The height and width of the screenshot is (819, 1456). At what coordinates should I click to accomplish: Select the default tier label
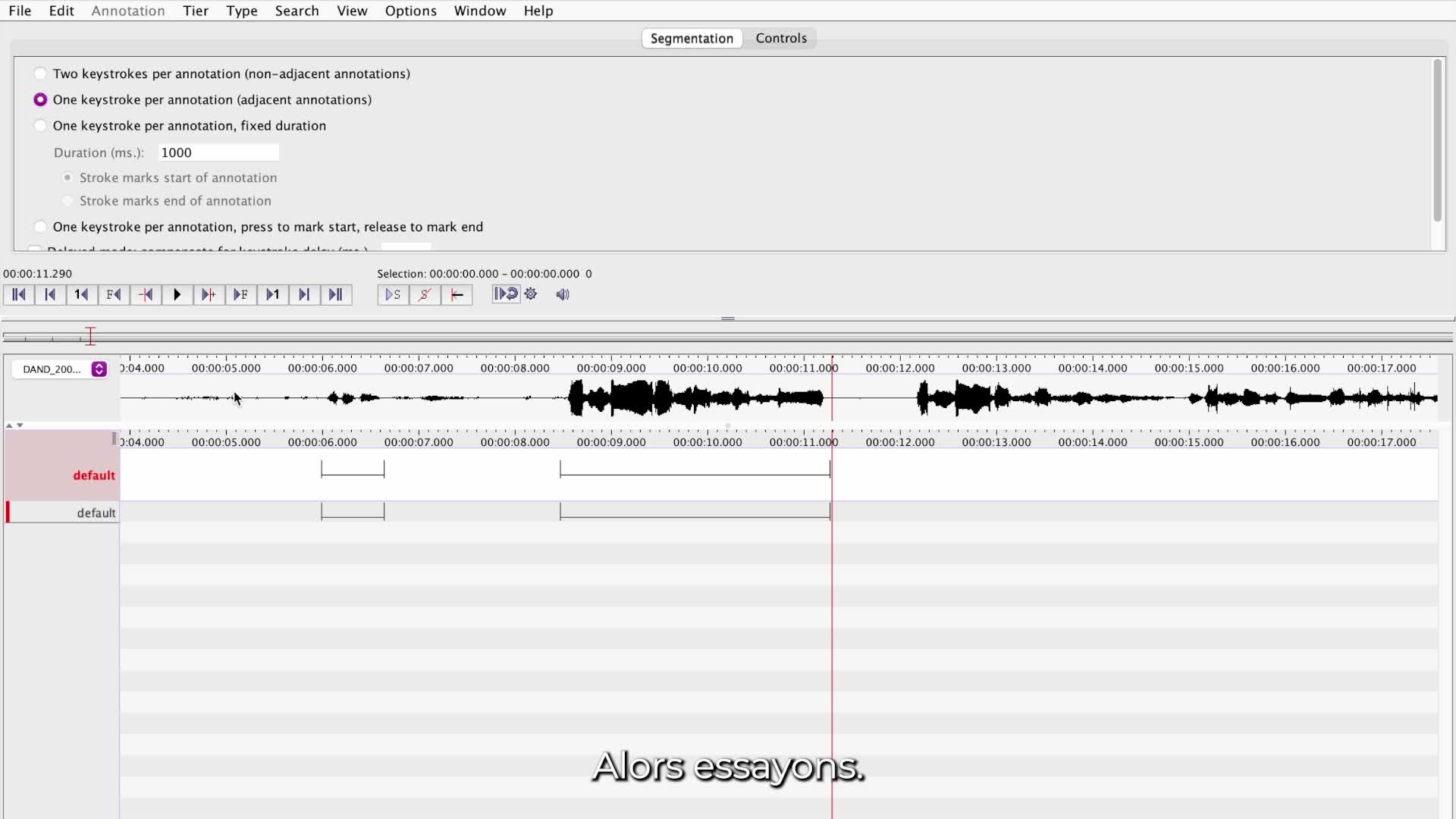(93, 475)
